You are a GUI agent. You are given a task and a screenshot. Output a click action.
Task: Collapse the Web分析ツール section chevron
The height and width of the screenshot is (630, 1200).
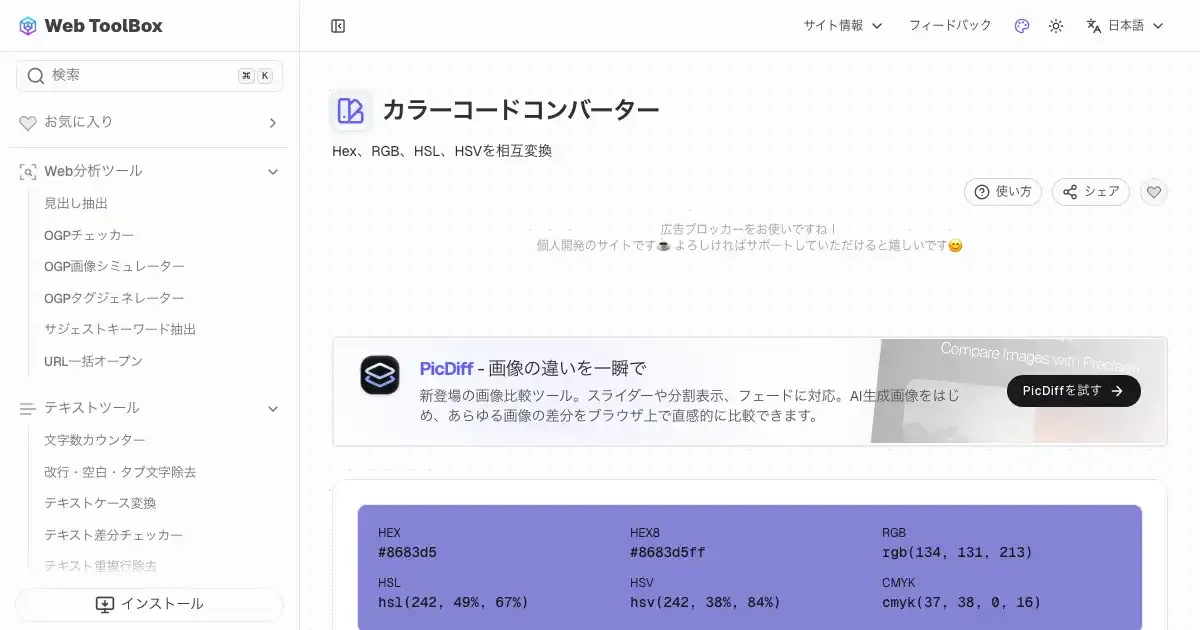coord(272,172)
